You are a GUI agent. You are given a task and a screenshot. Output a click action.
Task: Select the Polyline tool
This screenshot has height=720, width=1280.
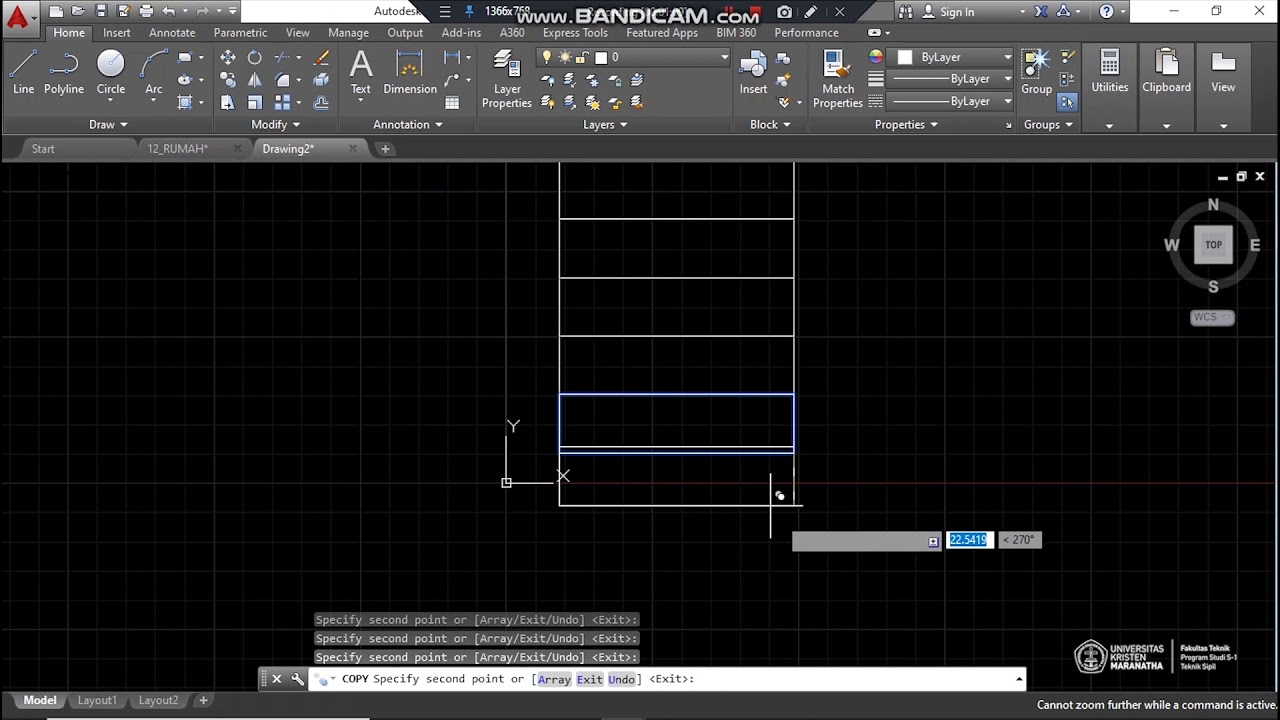click(x=63, y=73)
